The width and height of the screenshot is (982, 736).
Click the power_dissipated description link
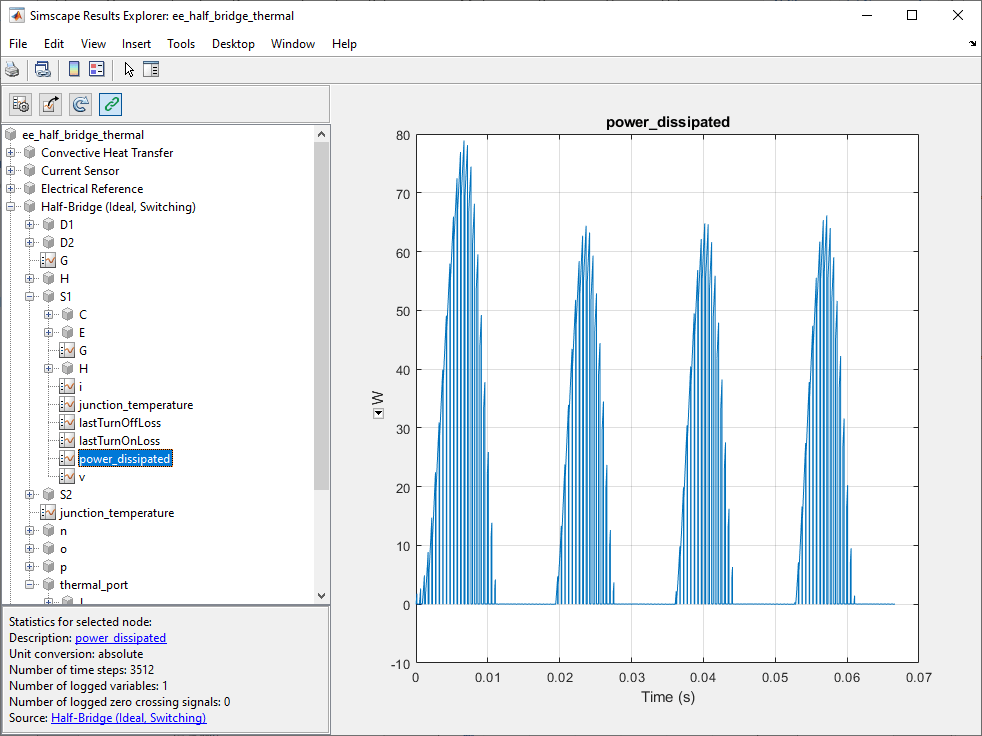pos(120,638)
